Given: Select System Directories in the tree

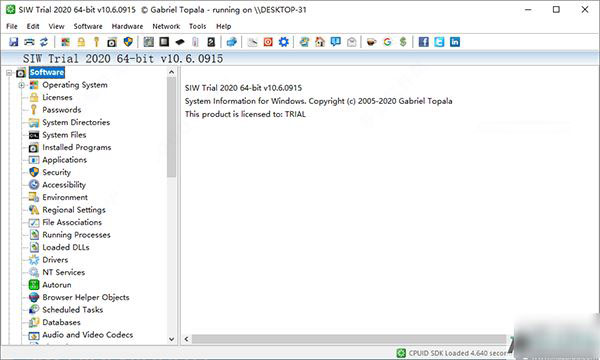Looking at the screenshot, I should (x=76, y=122).
